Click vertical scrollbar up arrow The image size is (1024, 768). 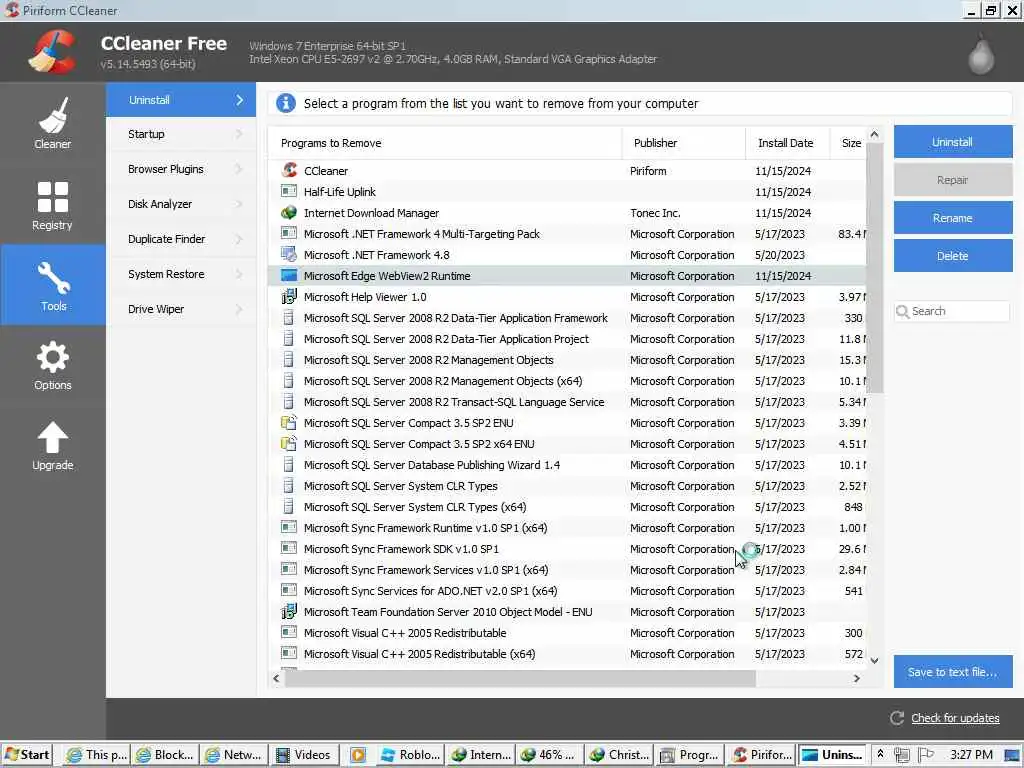coord(874,135)
